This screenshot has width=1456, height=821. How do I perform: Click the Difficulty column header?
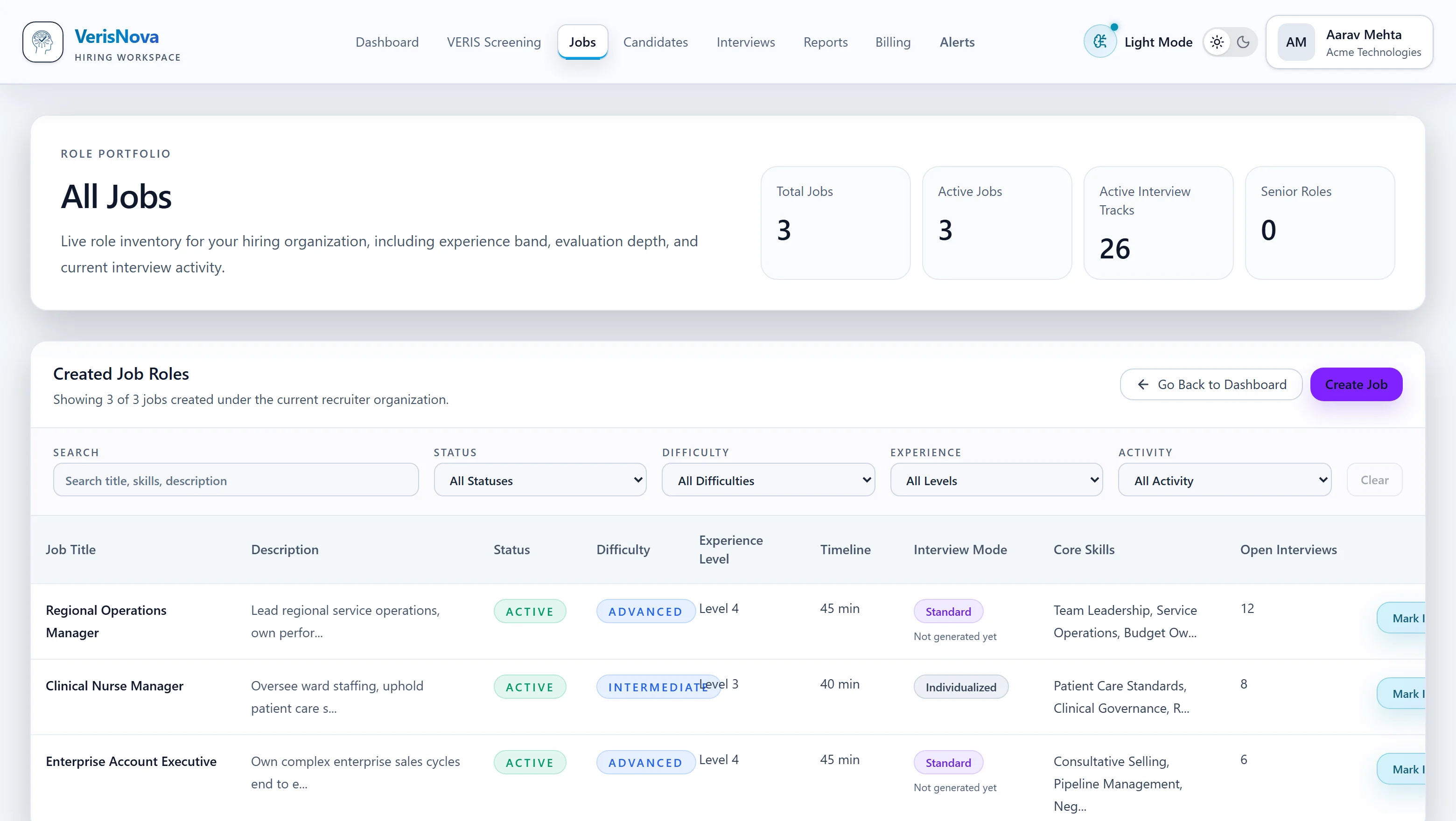click(623, 549)
